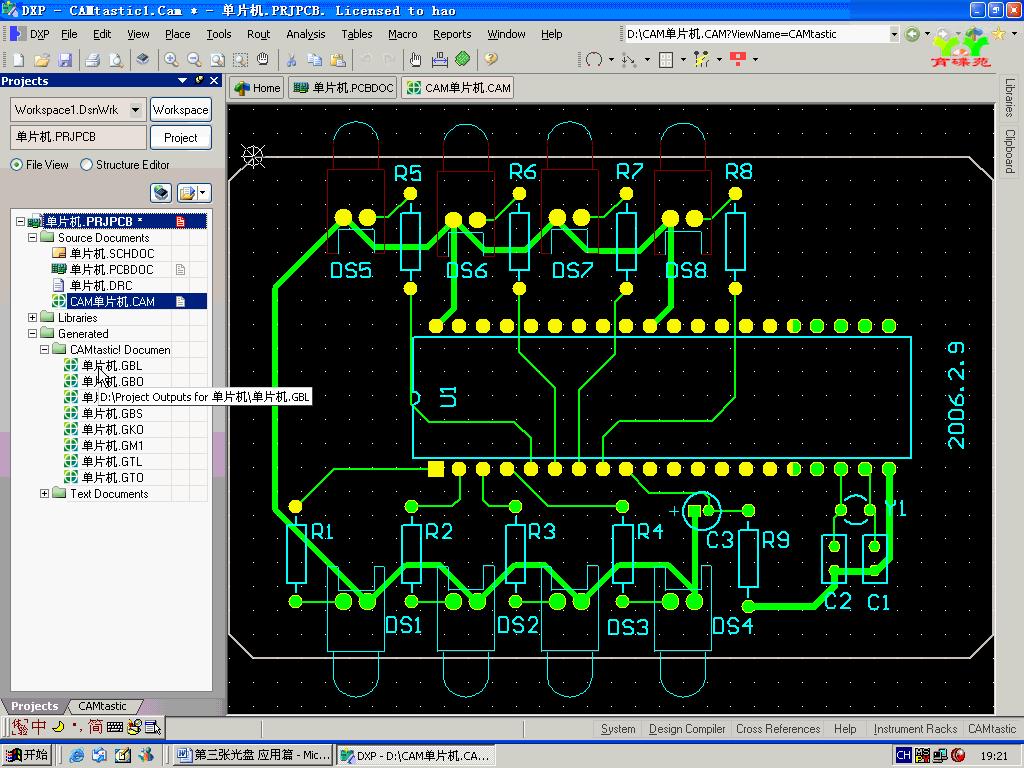Click the green Back navigation icon
The image size is (1024, 768).
(912, 34)
